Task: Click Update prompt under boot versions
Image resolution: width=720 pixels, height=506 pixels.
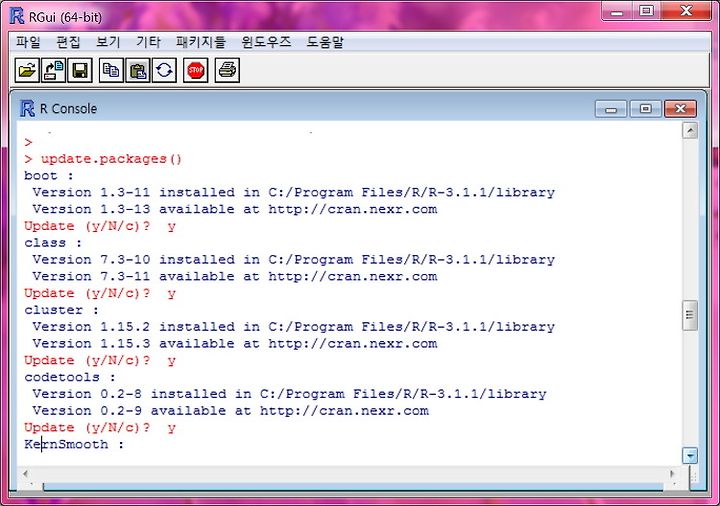Action: point(100,226)
